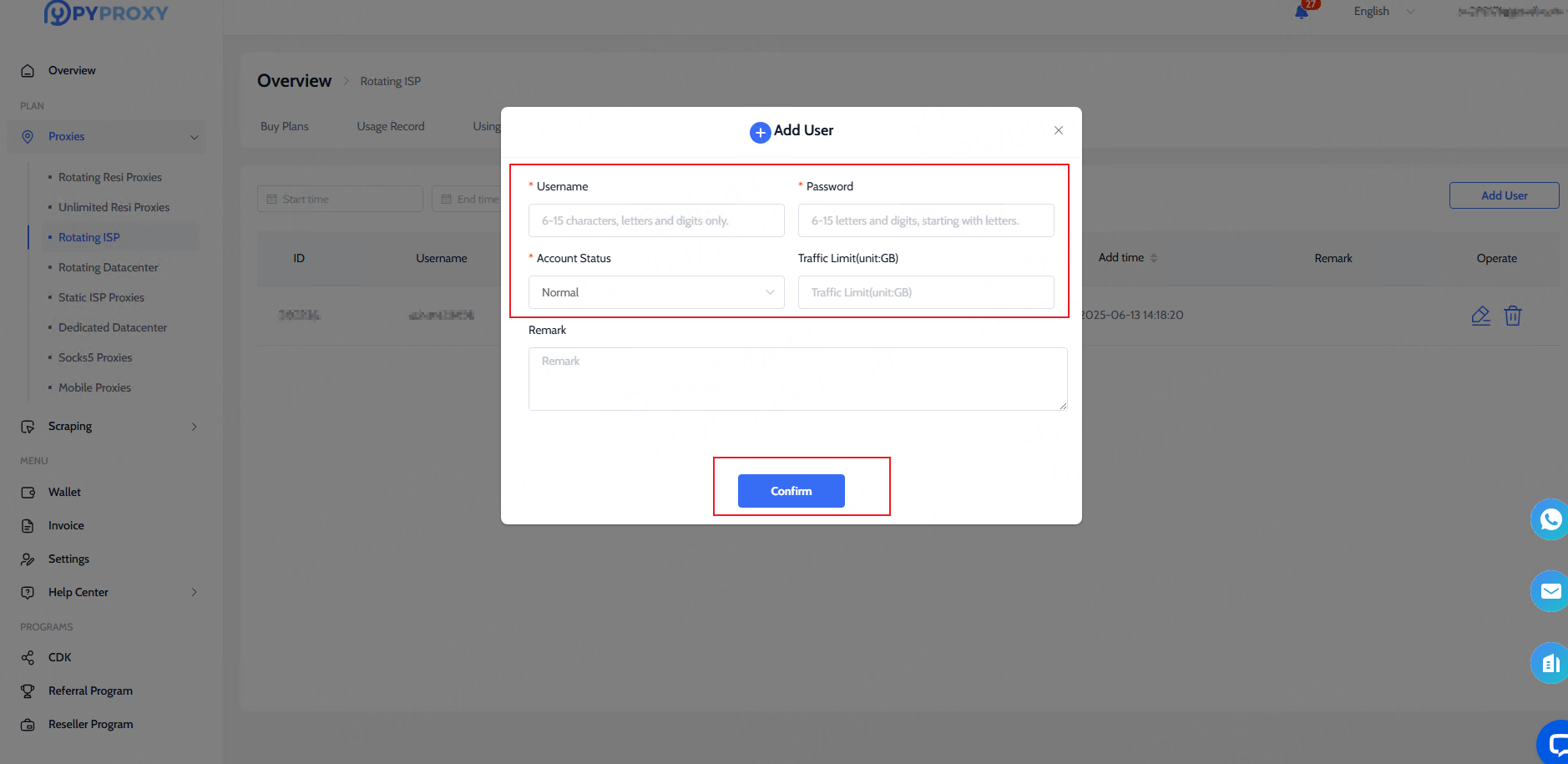Open the WhatsApp chat floating icon

coord(1550,519)
